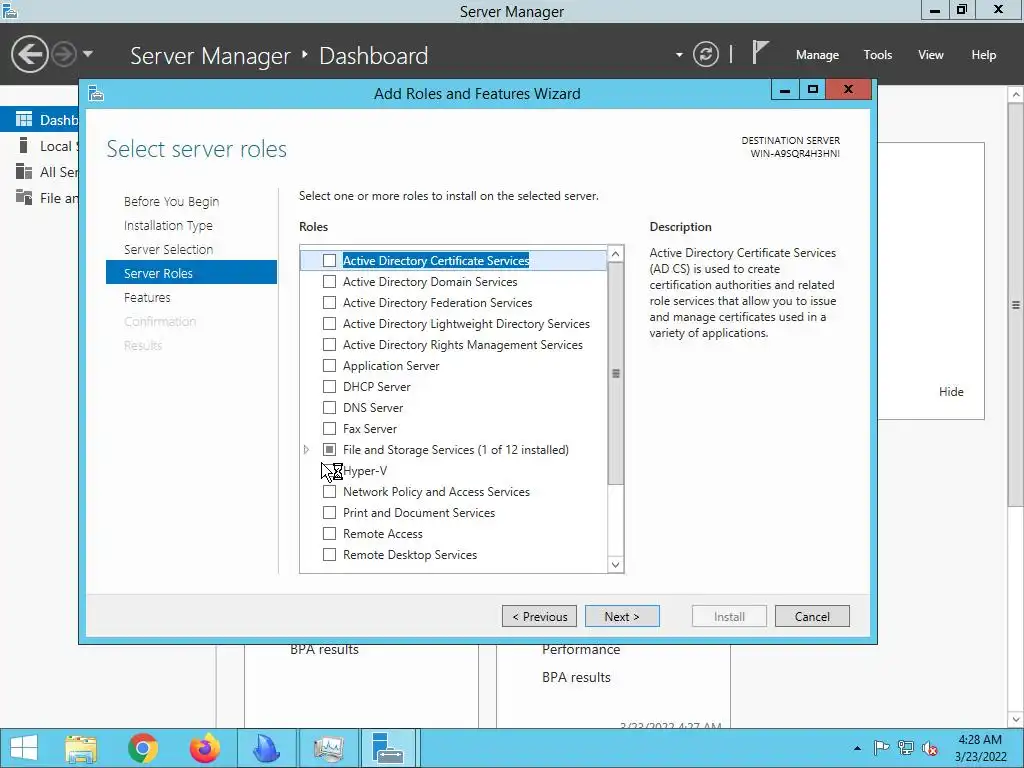Click BPA results in the left dashboard tile

pos(325,649)
